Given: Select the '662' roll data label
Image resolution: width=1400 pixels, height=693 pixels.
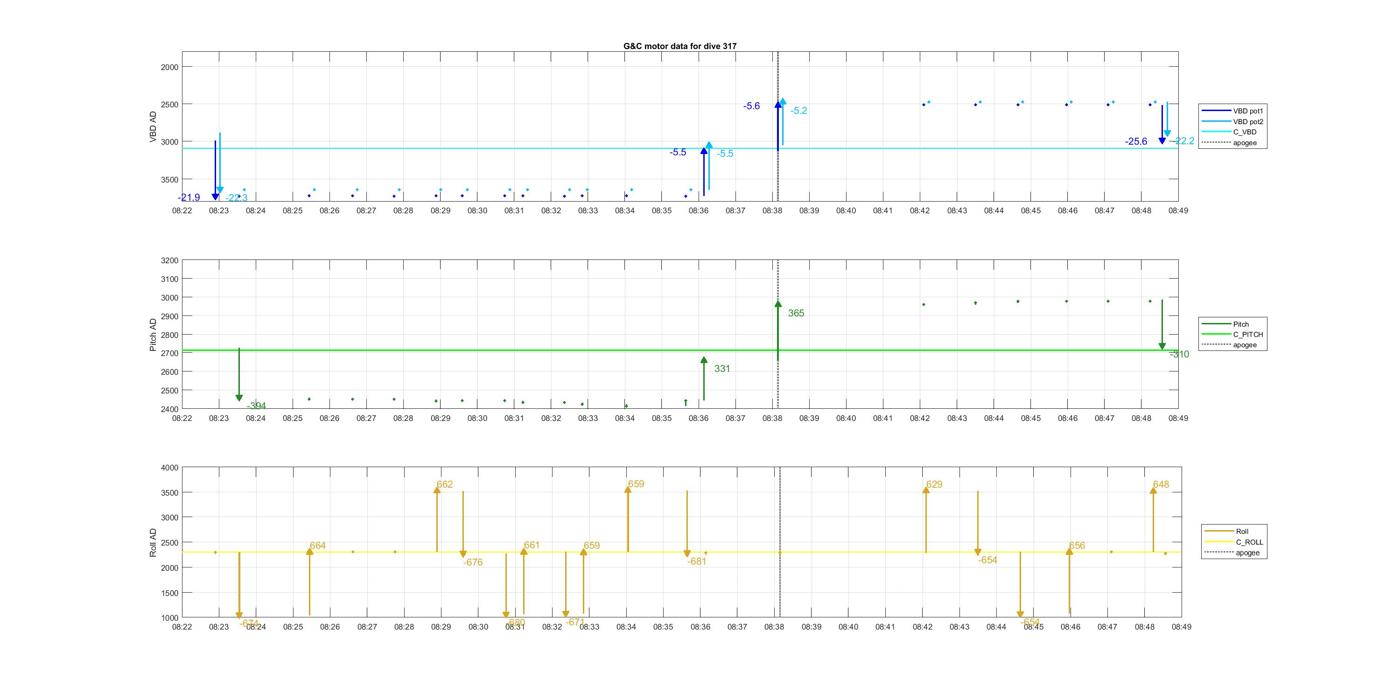Looking at the screenshot, I should (x=445, y=485).
